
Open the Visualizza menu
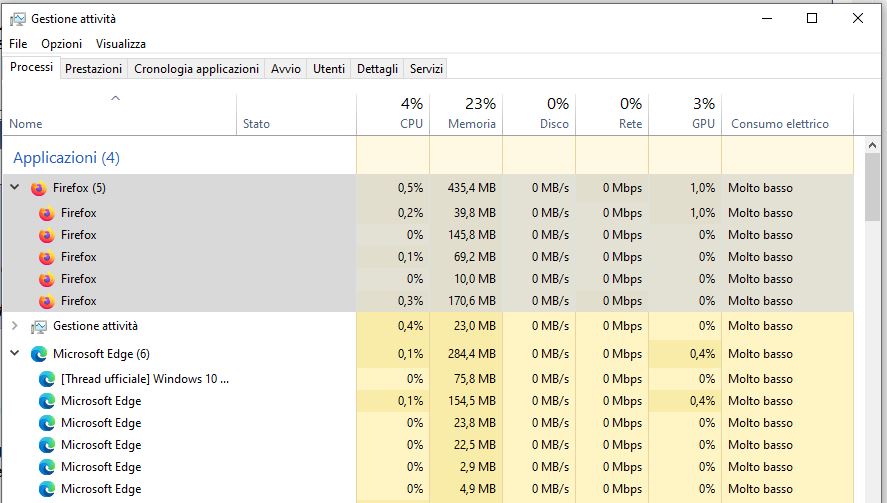pyautogui.click(x=120, y=44)
